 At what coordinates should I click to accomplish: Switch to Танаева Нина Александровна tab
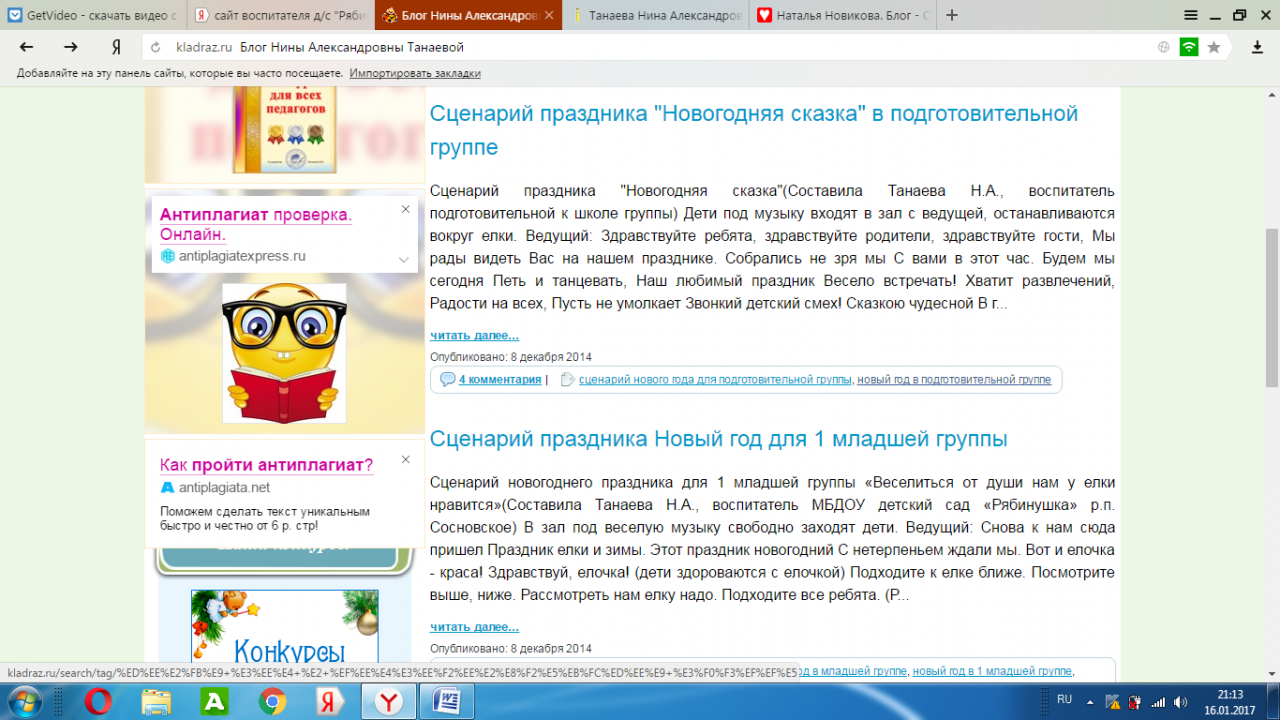pos(657,15)
